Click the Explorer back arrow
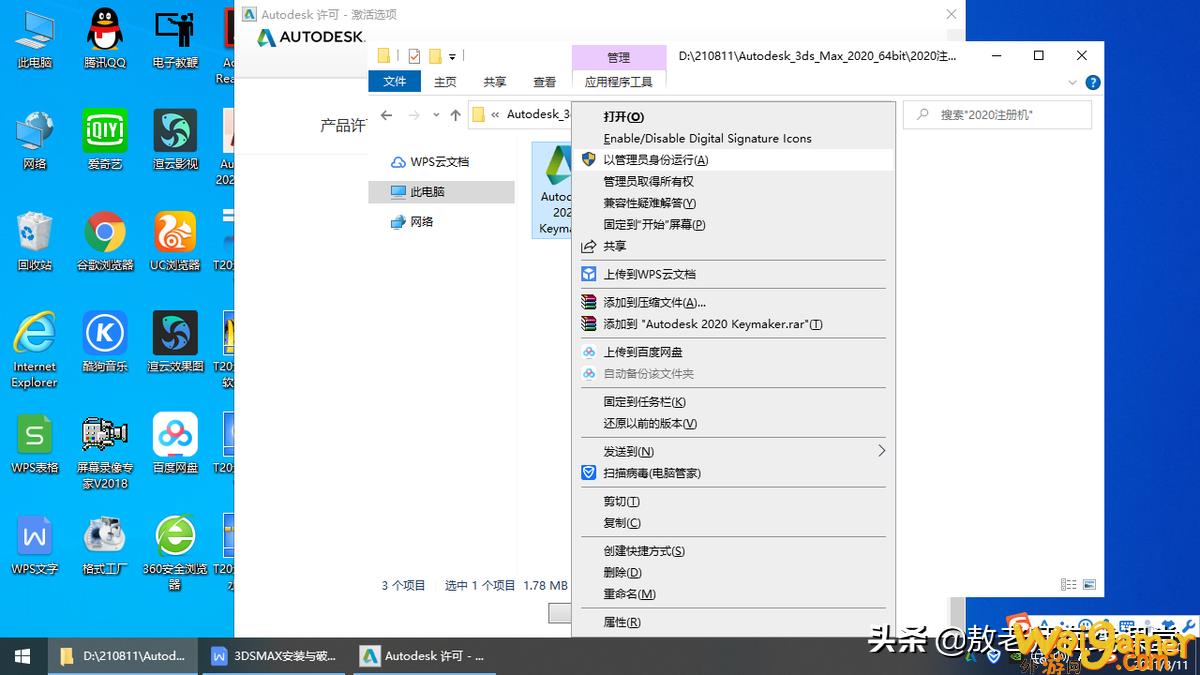 coord(387,115)
